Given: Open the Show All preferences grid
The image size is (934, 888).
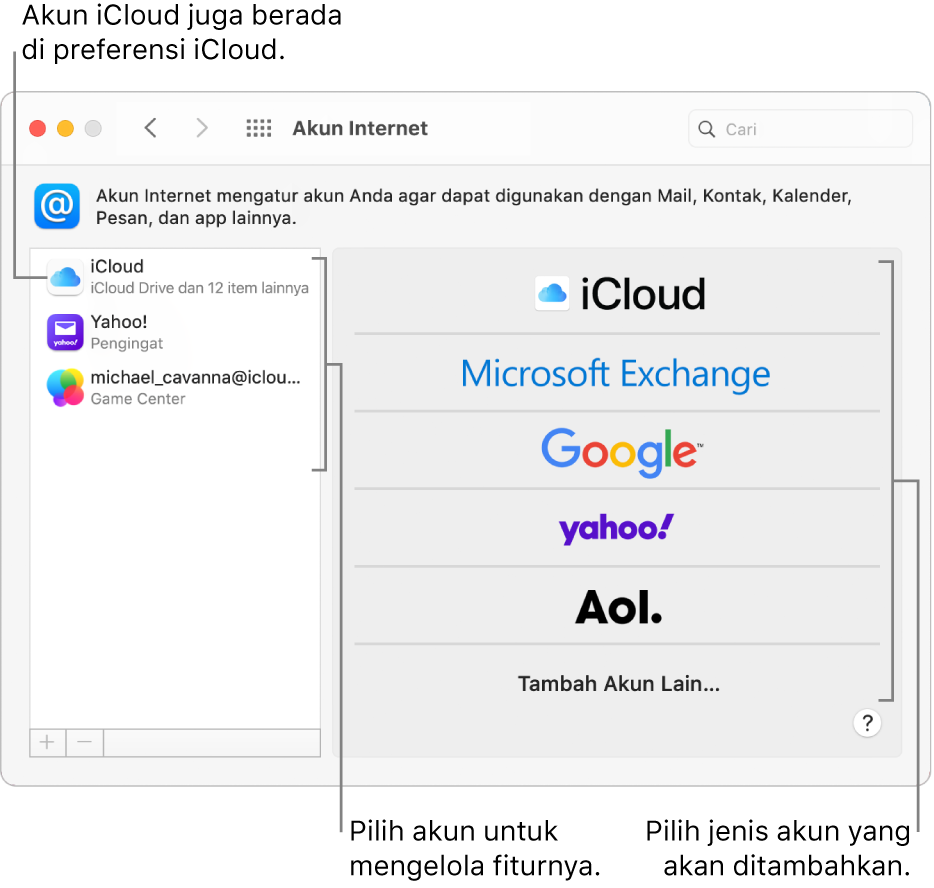Looking at the screenshot, I should click(258, 128).
